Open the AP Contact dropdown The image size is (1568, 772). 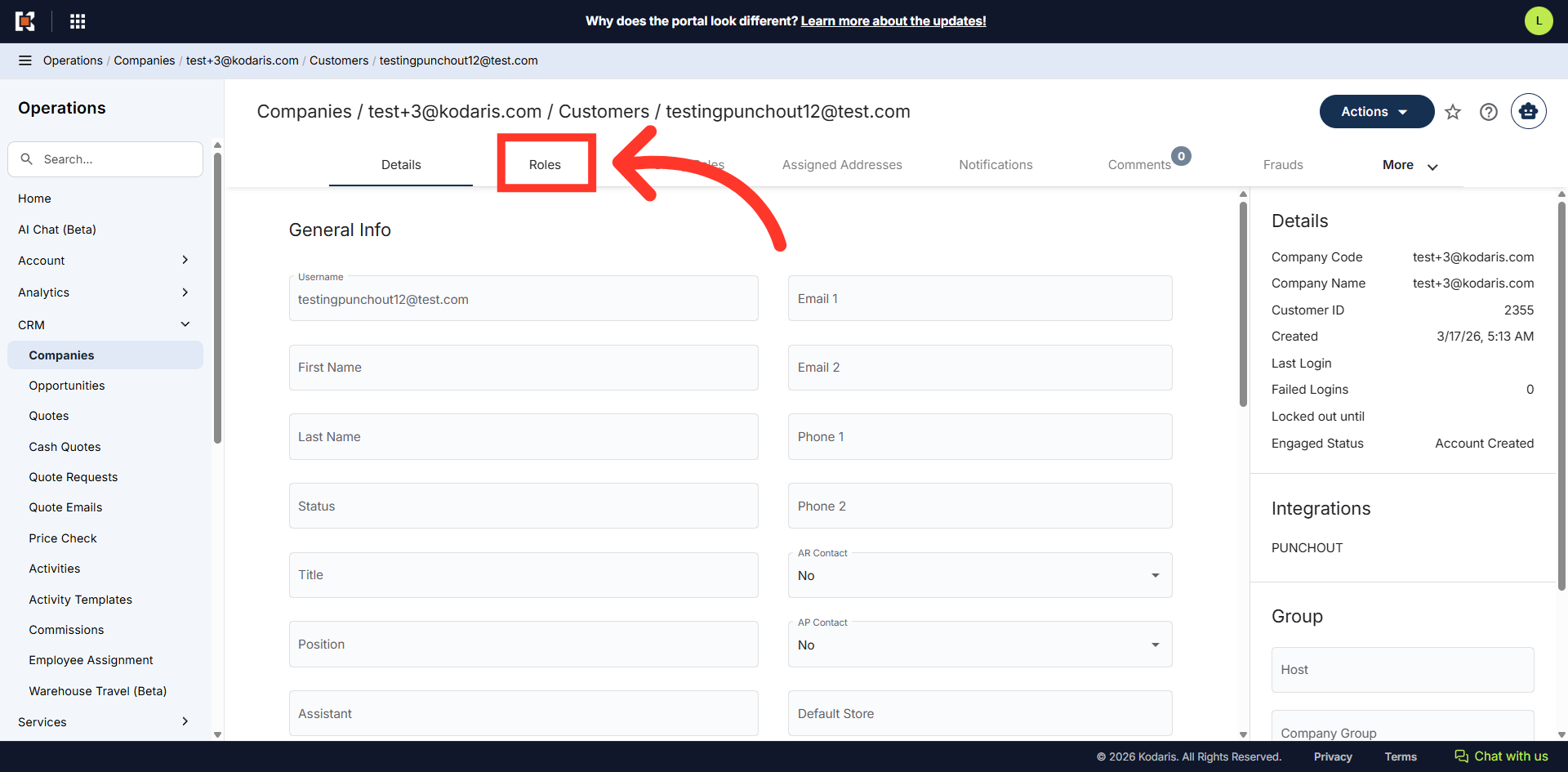coord(980,645)
